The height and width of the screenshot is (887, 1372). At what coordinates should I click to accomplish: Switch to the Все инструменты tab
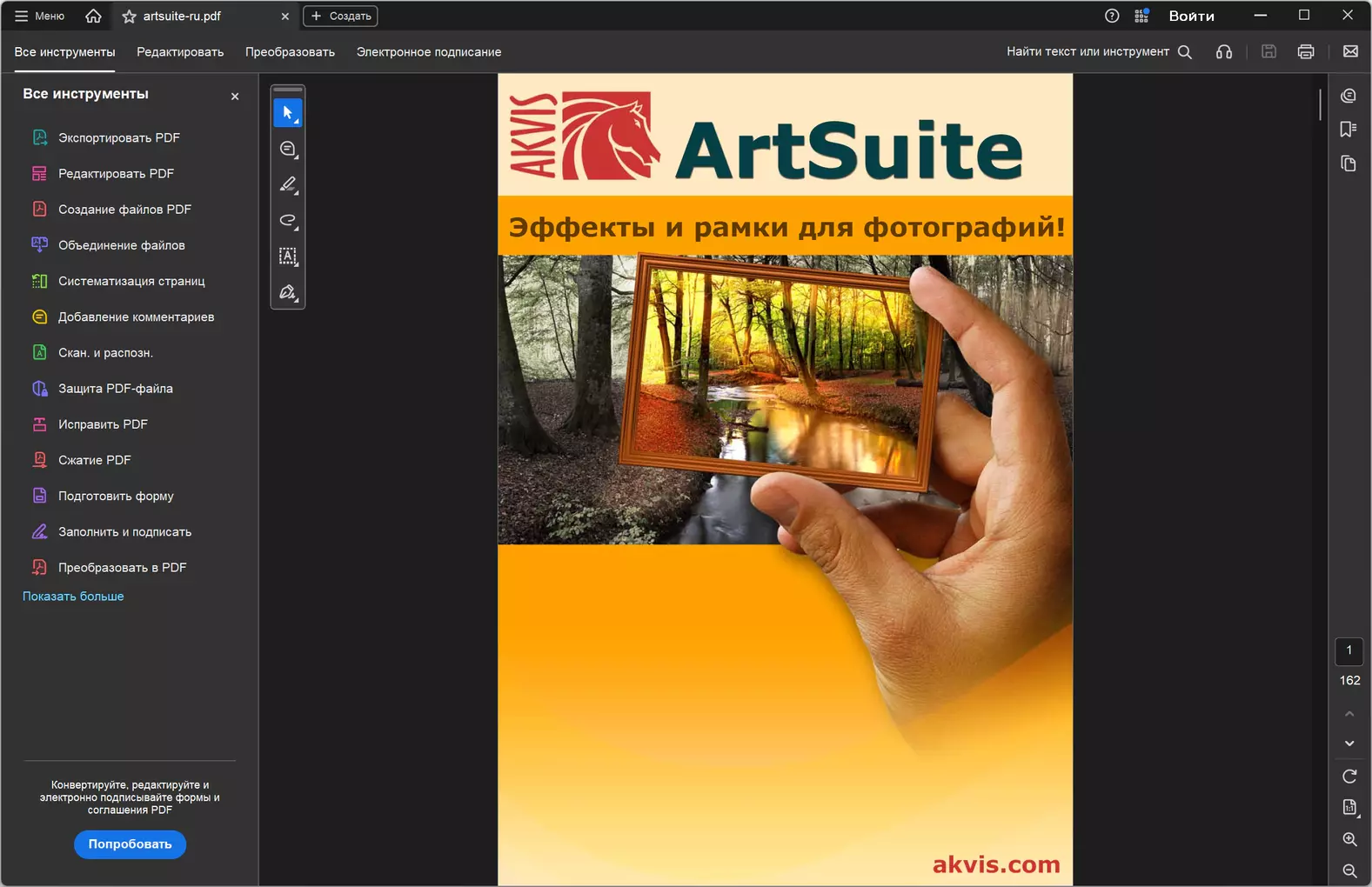point(64,52)
